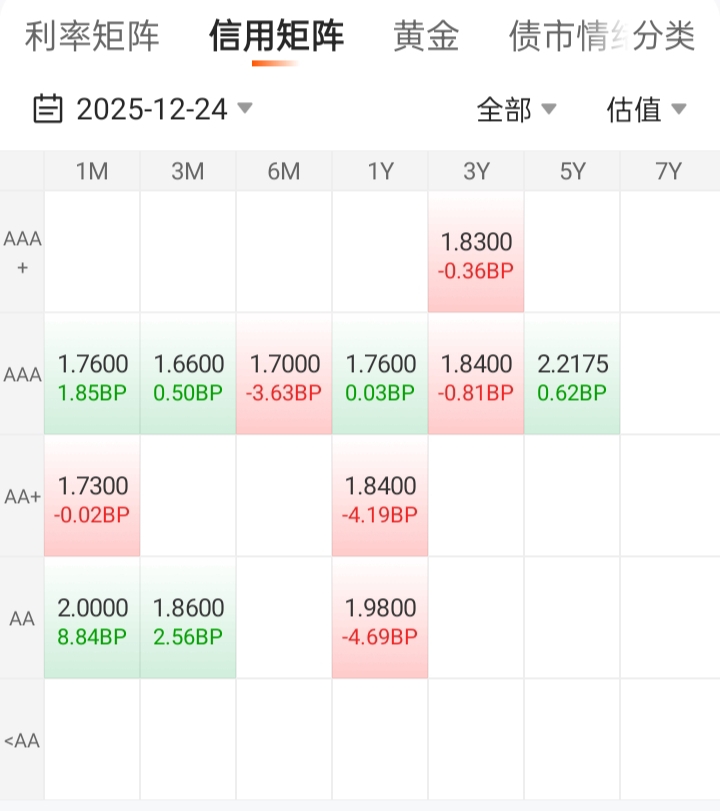This screenshot has width=720, height=811.
Task: Click the calendar icon beside the date
Action: [48, 108]
